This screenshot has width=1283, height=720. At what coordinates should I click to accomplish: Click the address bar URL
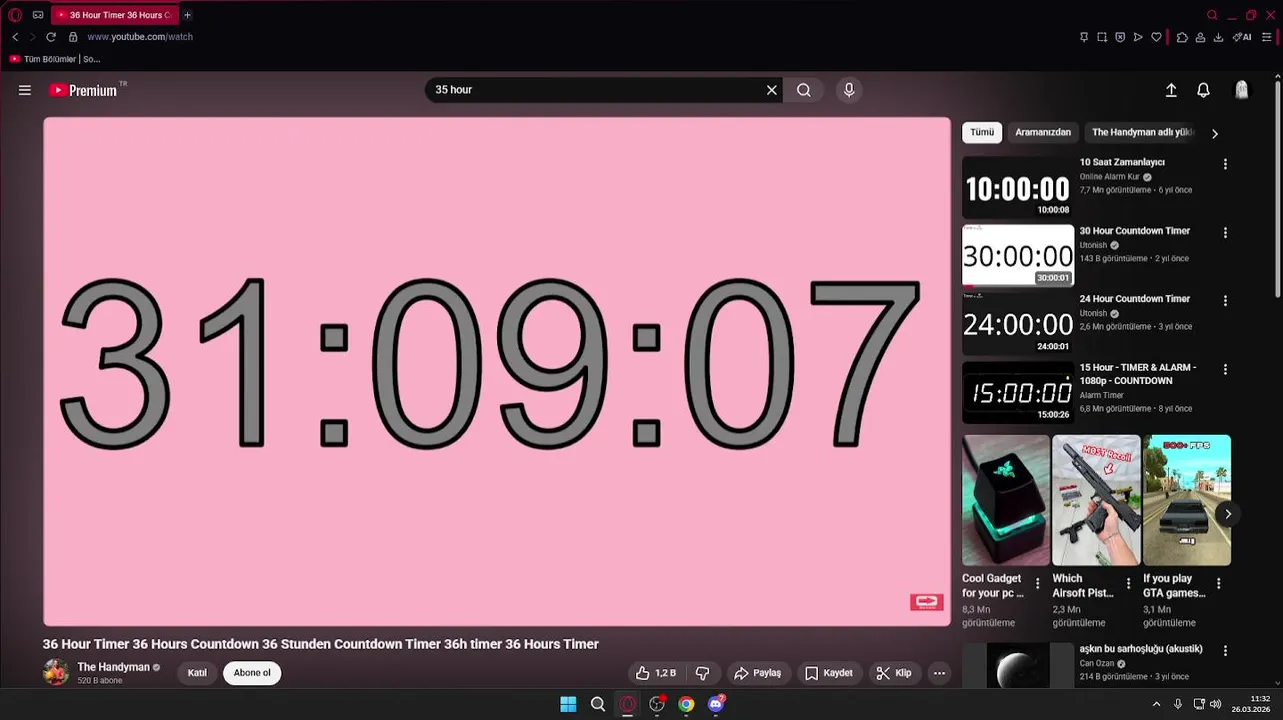pos(140,37)
